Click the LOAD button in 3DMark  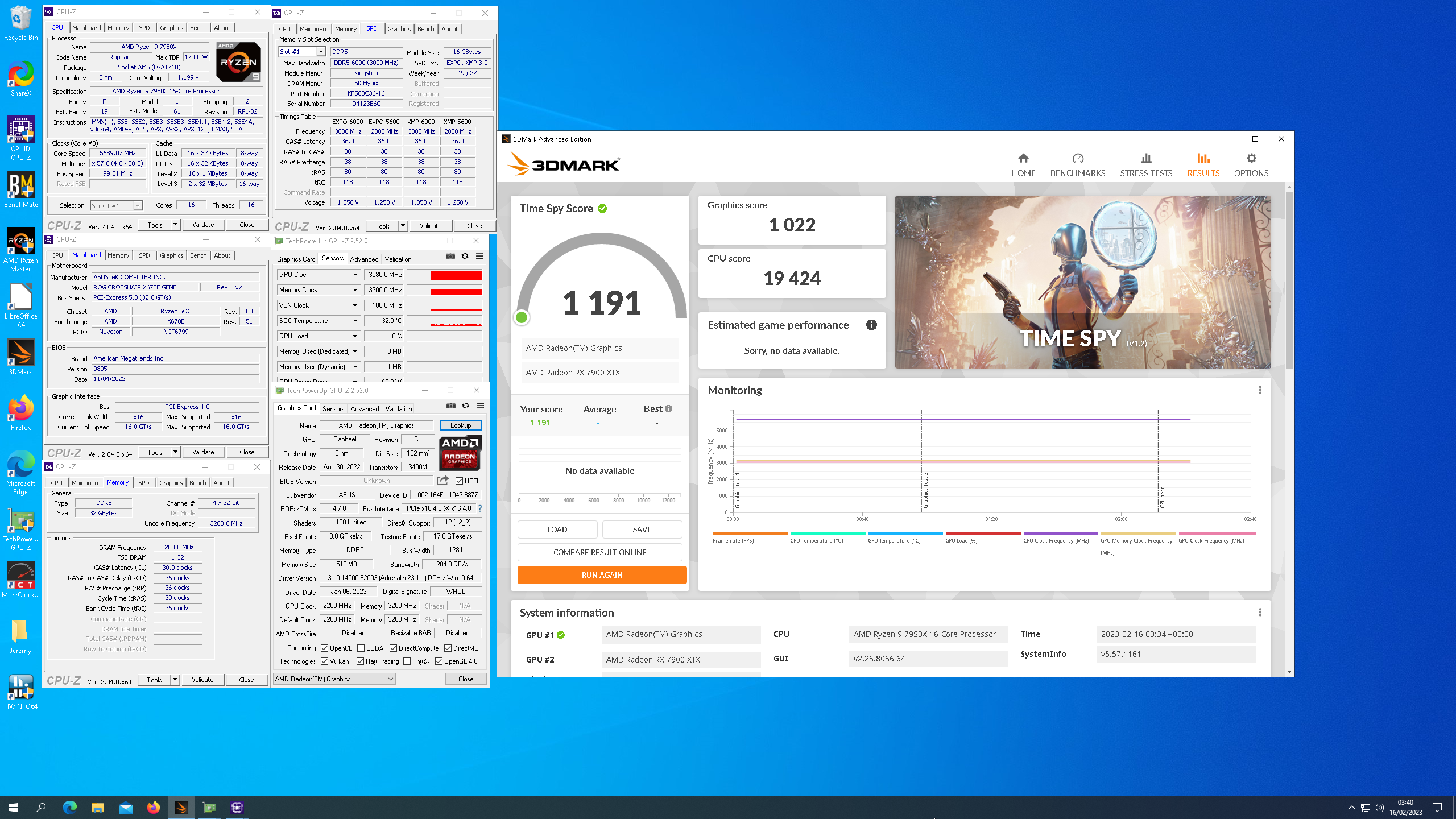point(557,530)
